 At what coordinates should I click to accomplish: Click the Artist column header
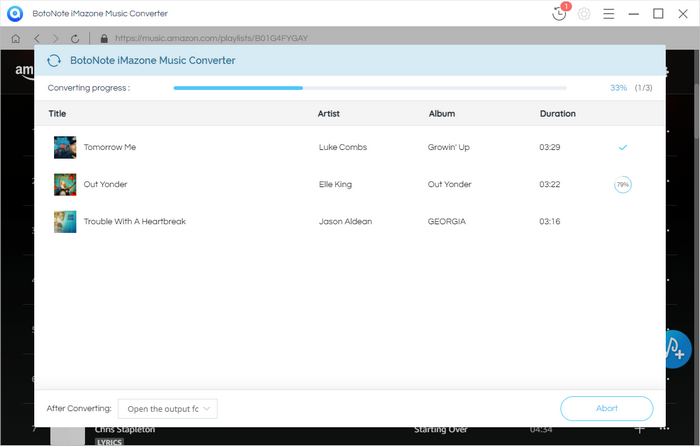(329, 113)
